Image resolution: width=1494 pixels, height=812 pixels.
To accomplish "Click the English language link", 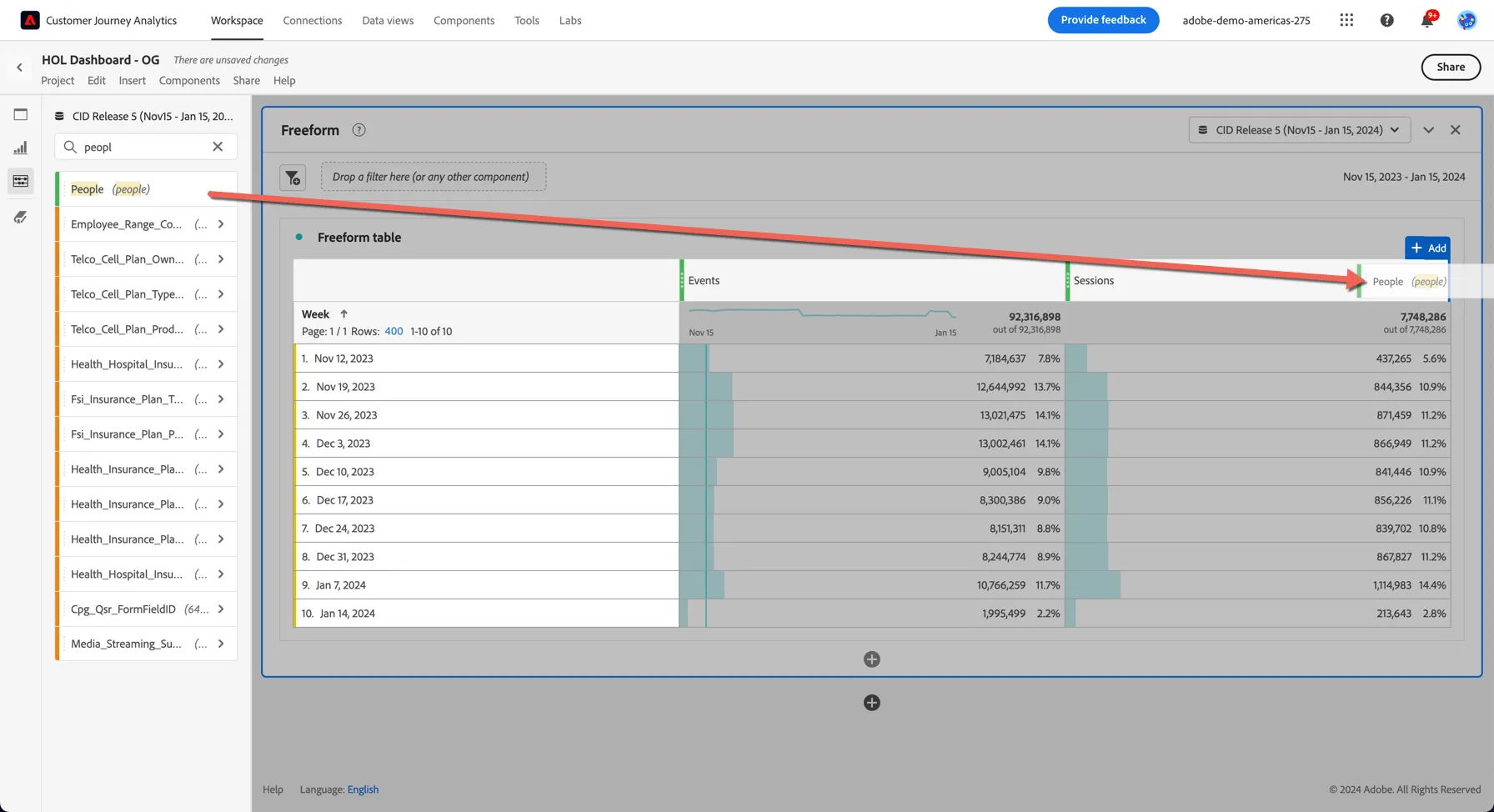I will pos(363,789).
